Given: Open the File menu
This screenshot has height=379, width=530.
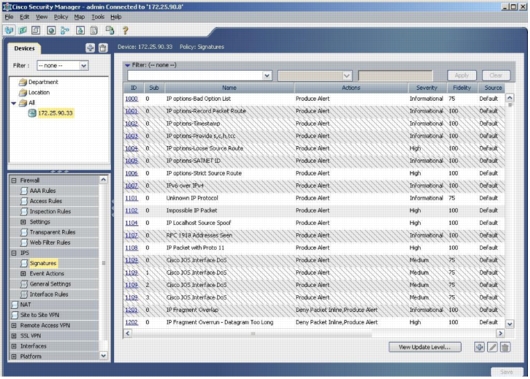Looking at the screenshot, I should [9, 17].
